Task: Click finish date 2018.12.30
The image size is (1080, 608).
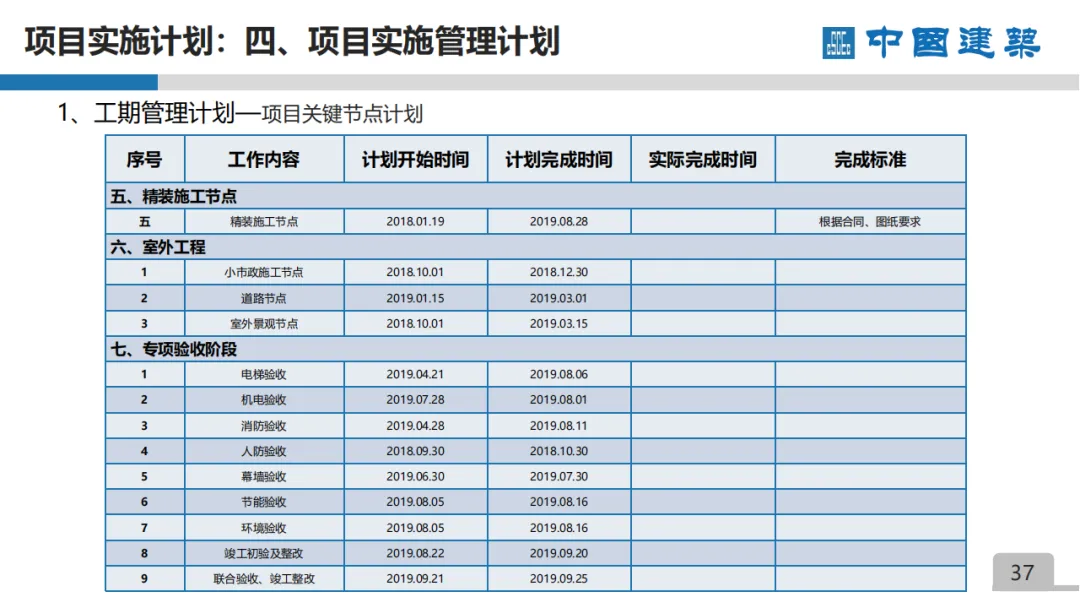Action: click(559, 273)
